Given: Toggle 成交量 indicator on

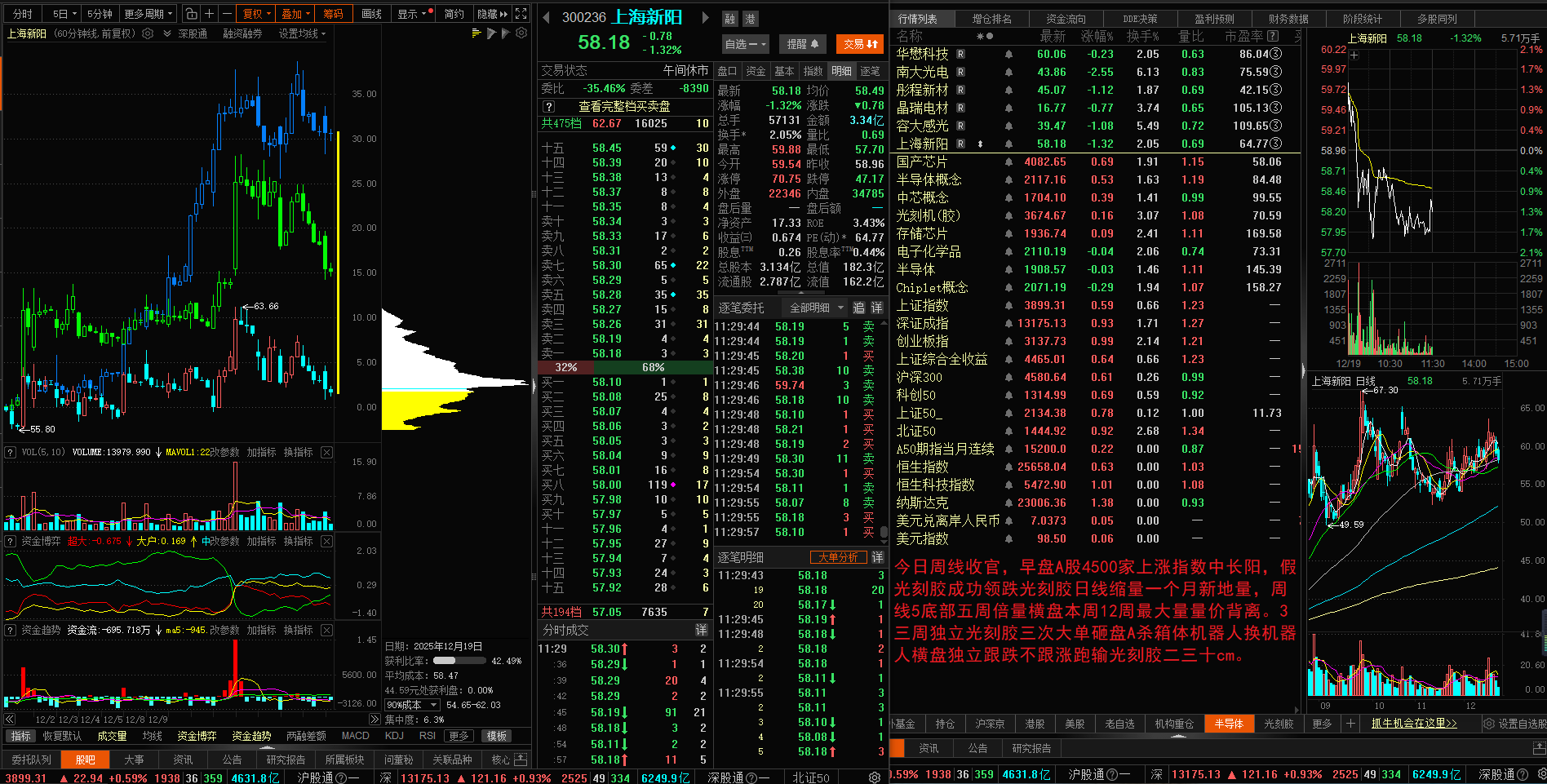Looking at the screenshot, I should point(112,736).
